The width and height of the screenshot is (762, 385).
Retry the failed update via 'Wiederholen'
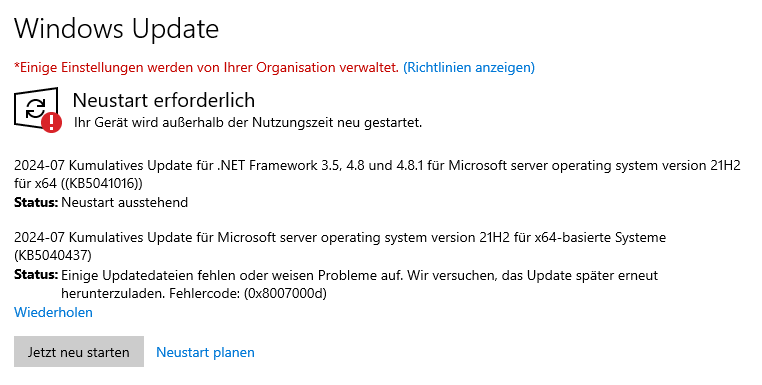(x=53, y=312)
